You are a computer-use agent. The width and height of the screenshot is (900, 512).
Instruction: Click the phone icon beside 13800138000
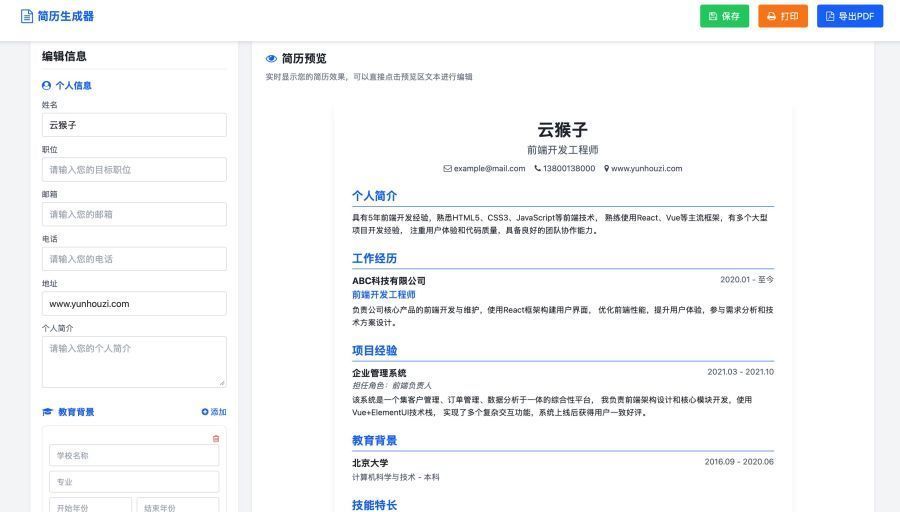click(537, 169)
